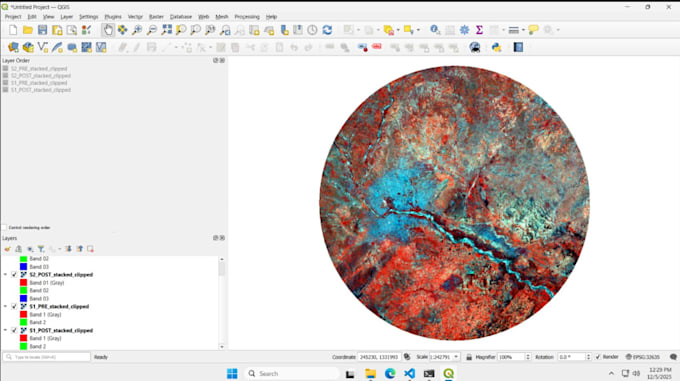Open the Project menu
The width and height of the screenshot is (680, 381).
(x=13, y=17)
